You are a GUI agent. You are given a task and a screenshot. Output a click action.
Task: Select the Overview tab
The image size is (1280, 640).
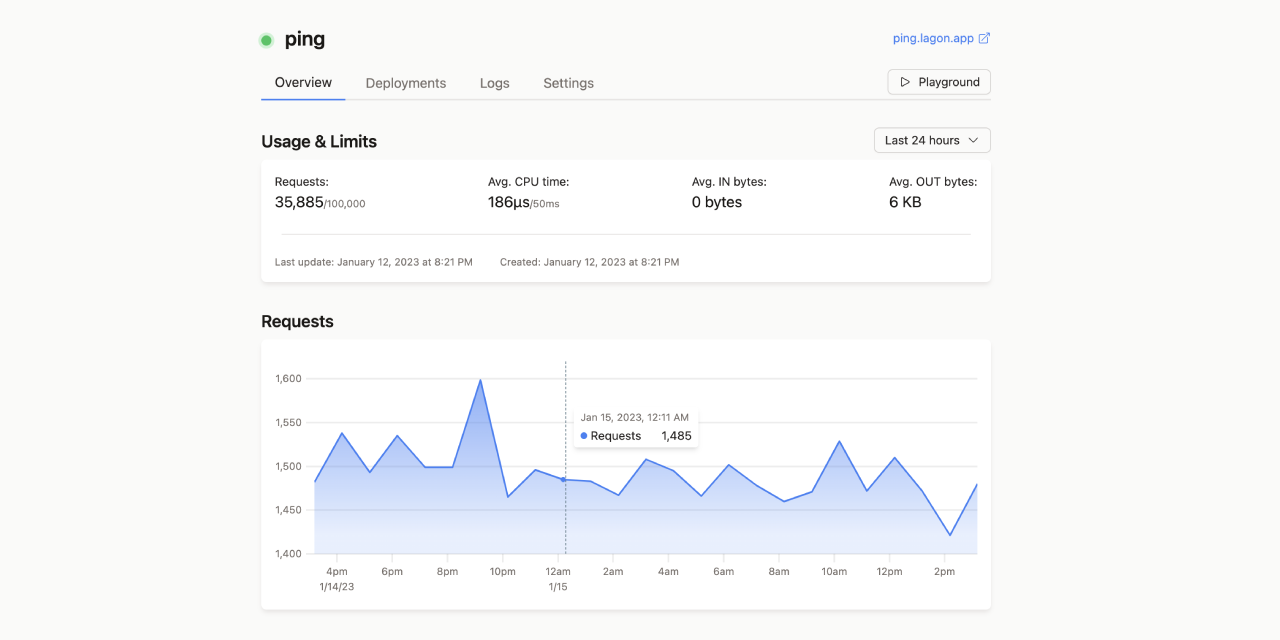point(303,83)
